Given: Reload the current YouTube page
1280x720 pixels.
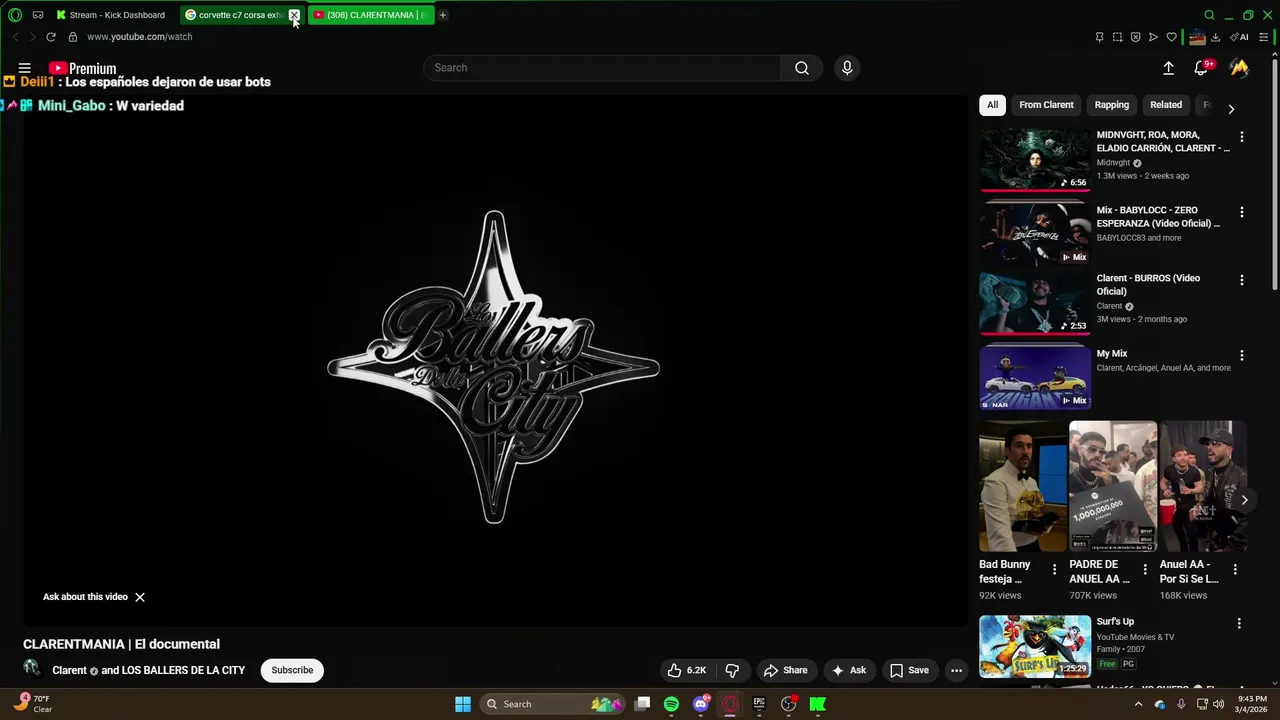Looking at the screenshot, I should (51, 37).
